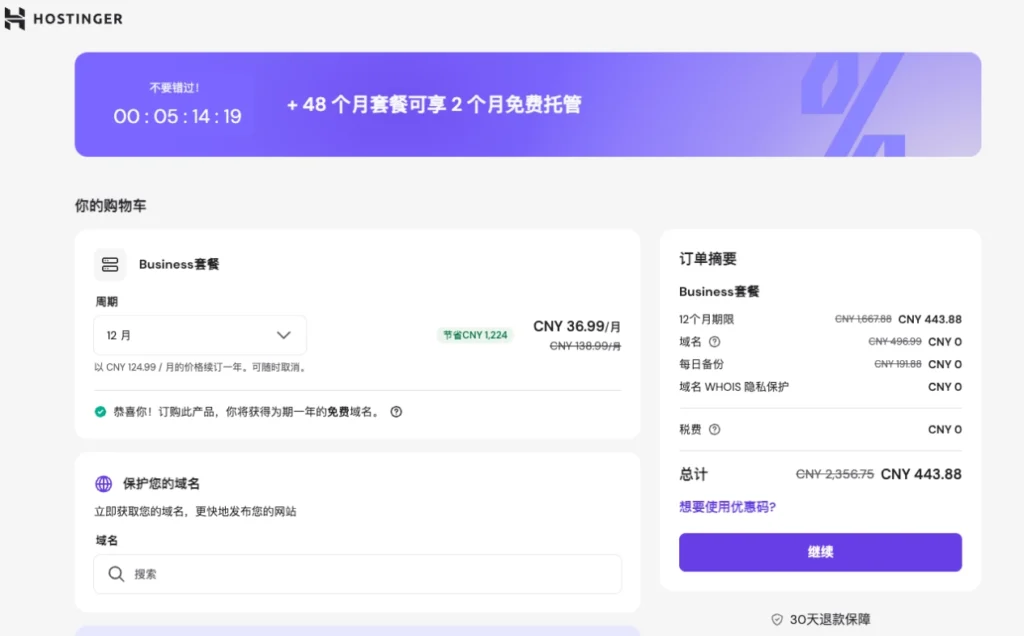1024x636 pixels.
Task: Click the chevron arrow in period dropdown
Action: tap(283, 335)
